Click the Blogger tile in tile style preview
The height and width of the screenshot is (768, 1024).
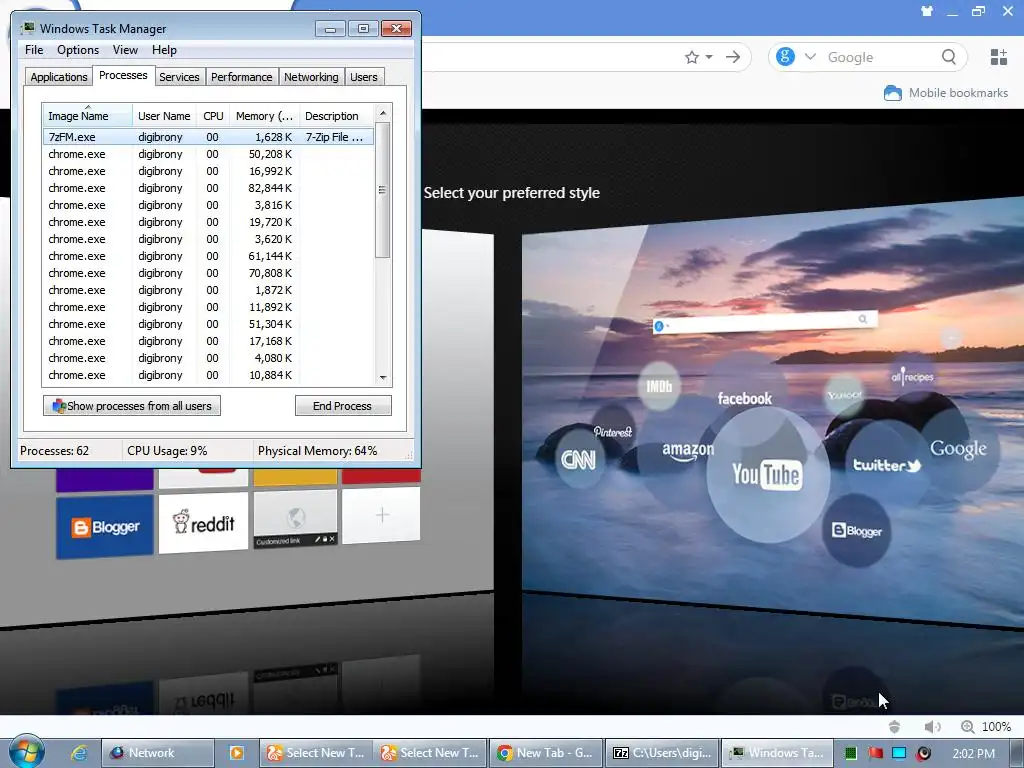coord(105,527)
